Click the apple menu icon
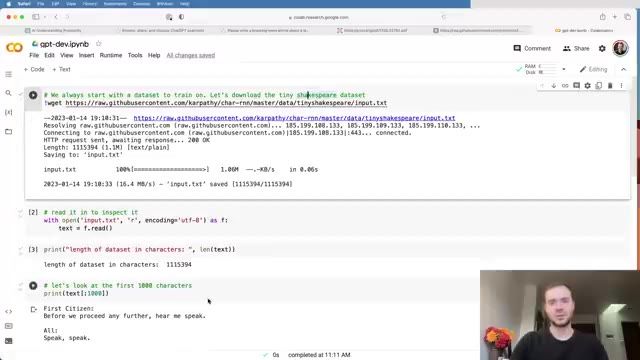Image resolution: width=640 pixels, height=360 pixels. coord(9,4)
